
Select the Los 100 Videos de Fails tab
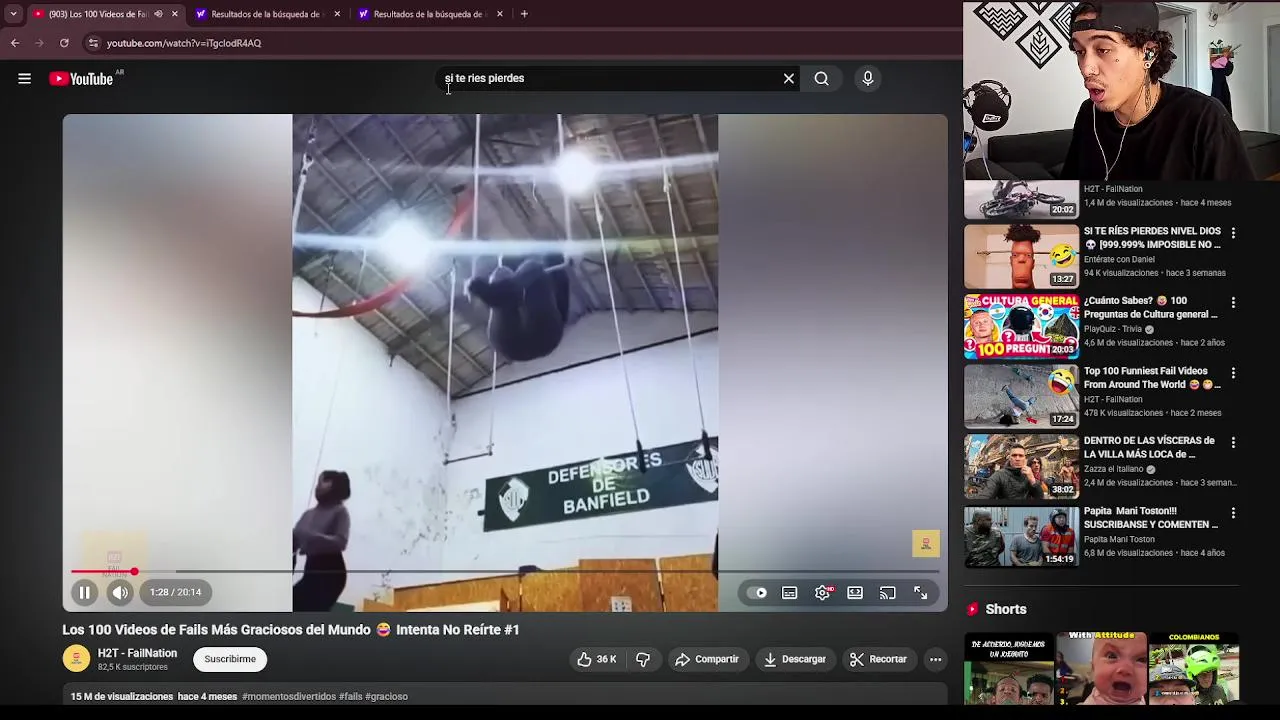(x=97, y=14)
